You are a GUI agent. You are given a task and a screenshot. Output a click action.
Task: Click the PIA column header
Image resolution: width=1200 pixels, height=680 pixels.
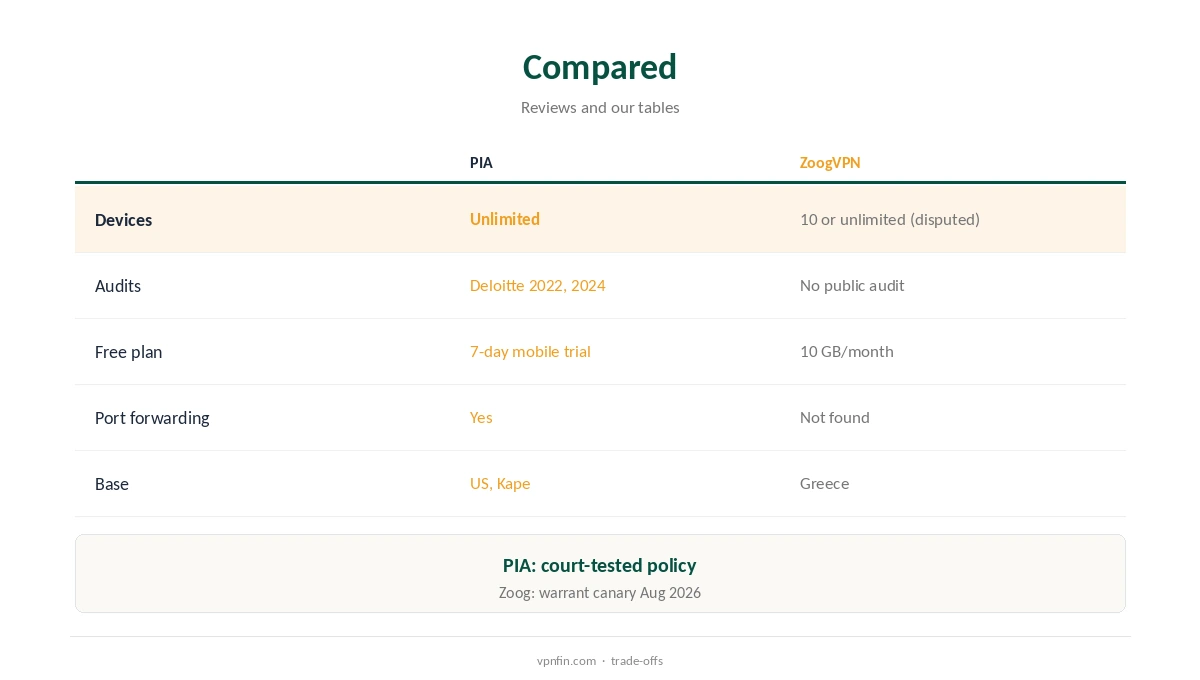coord(481,163)
